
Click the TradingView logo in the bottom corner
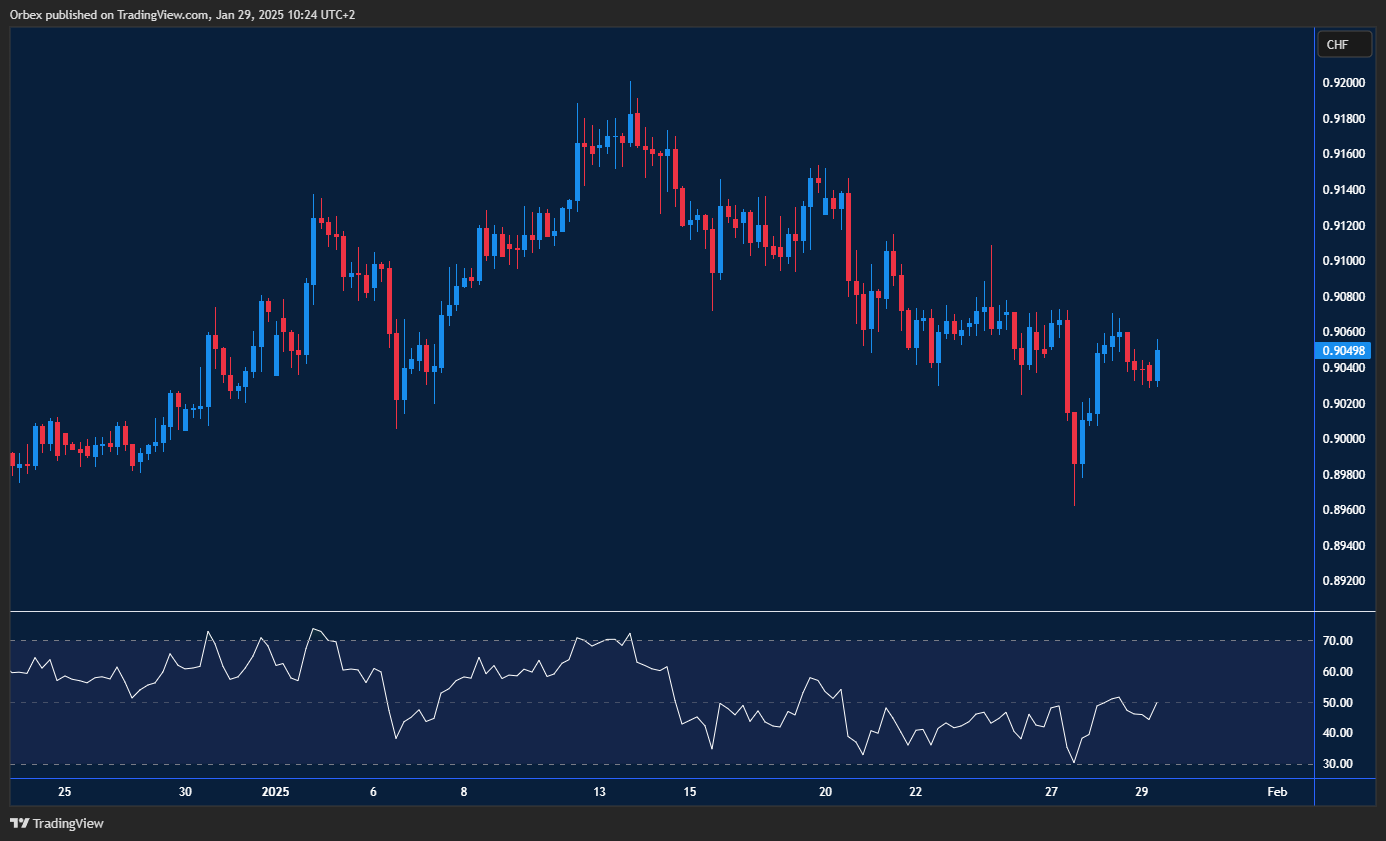(55, 823)
